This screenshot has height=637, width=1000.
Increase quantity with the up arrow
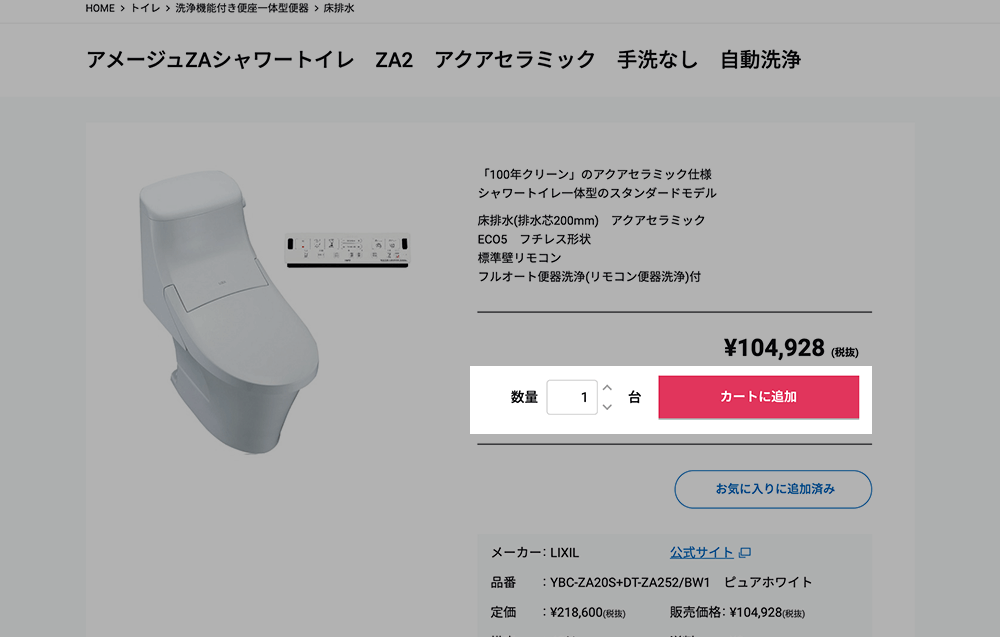(x=607, y=388)
